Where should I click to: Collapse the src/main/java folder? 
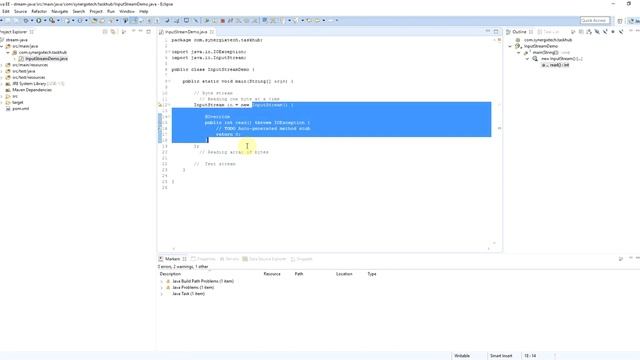click(x=2, y=47)
